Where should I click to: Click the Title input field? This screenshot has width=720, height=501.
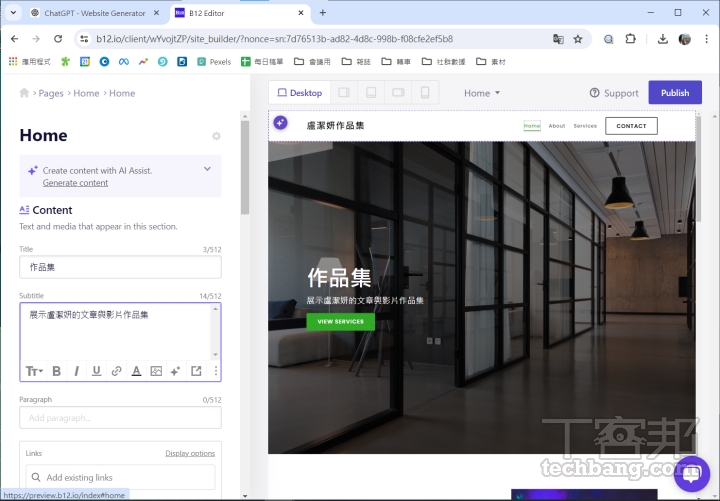pos(120,267)
